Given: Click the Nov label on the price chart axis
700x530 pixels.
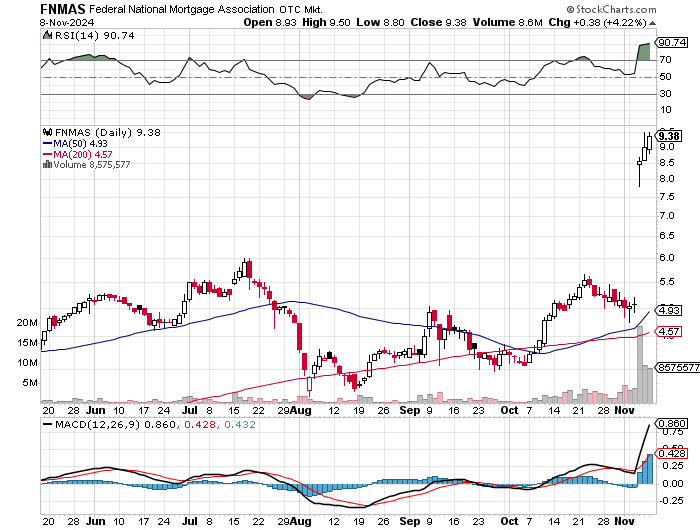Looking at the screenshot, I should tap(625, 410).
